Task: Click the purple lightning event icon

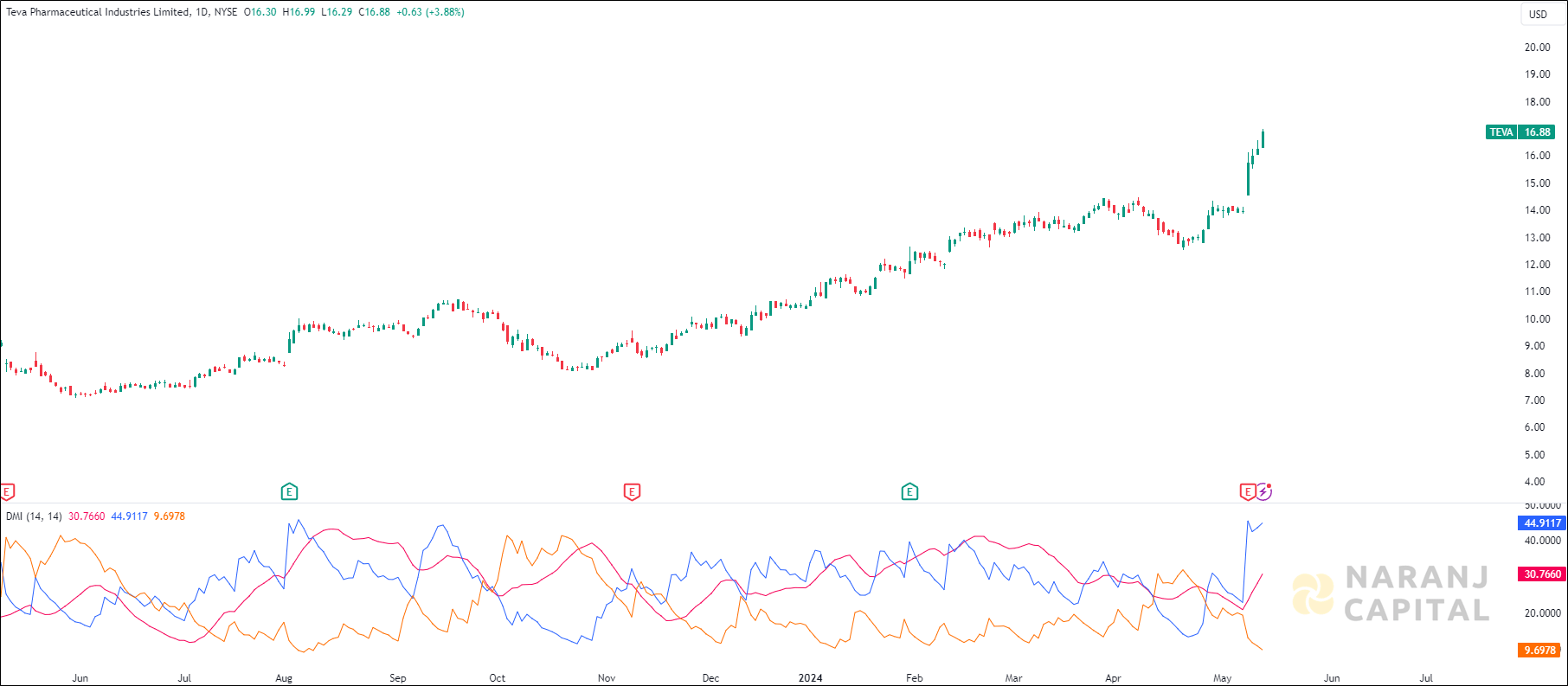Action: (x=1264, y=491)
